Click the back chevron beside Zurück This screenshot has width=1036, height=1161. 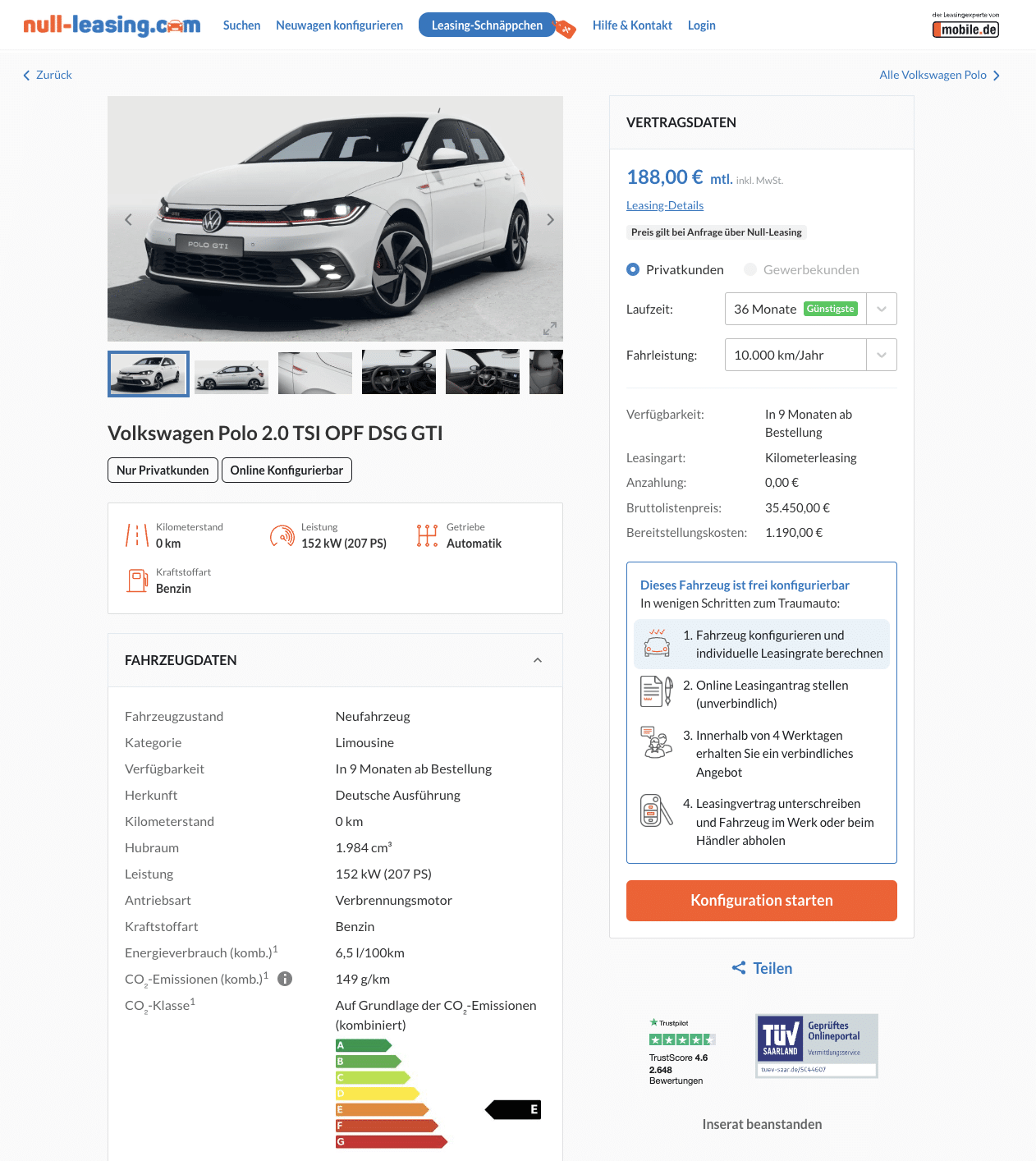click(x=27, y=76)
